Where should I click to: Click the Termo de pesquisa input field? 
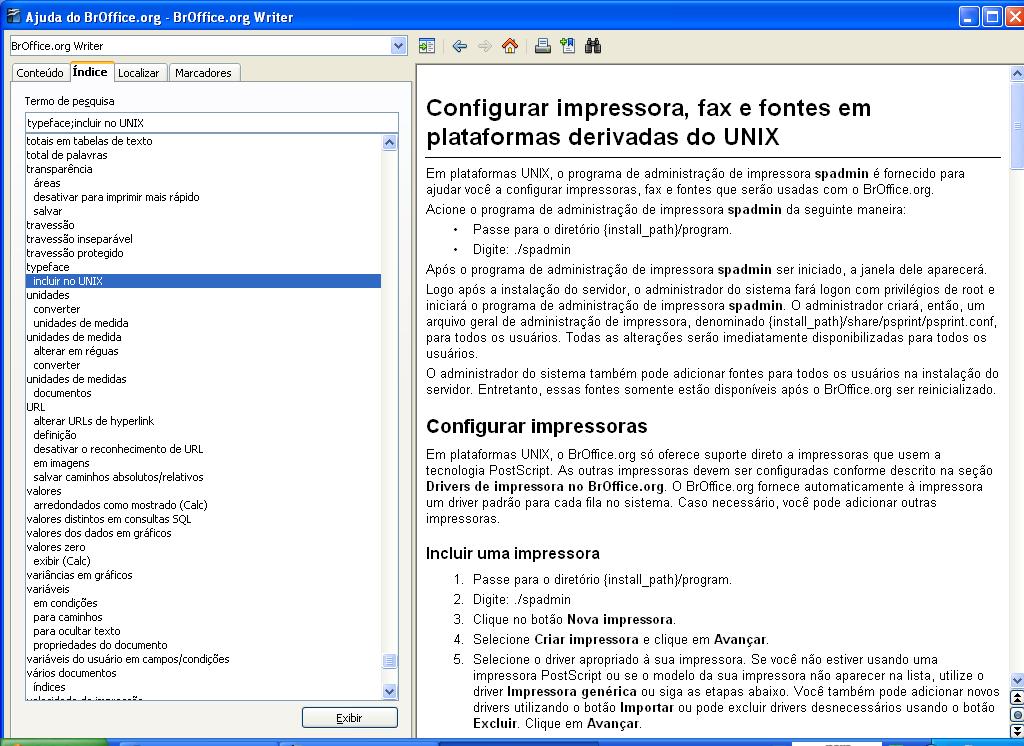[x=212, y=123]
